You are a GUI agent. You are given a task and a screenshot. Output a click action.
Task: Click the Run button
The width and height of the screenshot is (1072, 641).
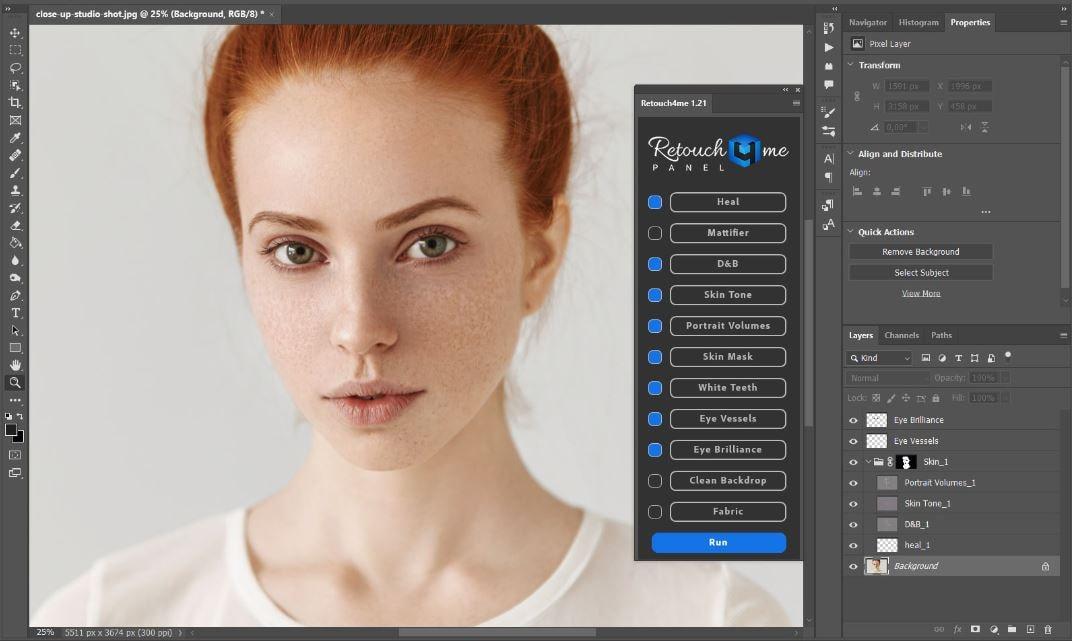(x=718, y=542)
